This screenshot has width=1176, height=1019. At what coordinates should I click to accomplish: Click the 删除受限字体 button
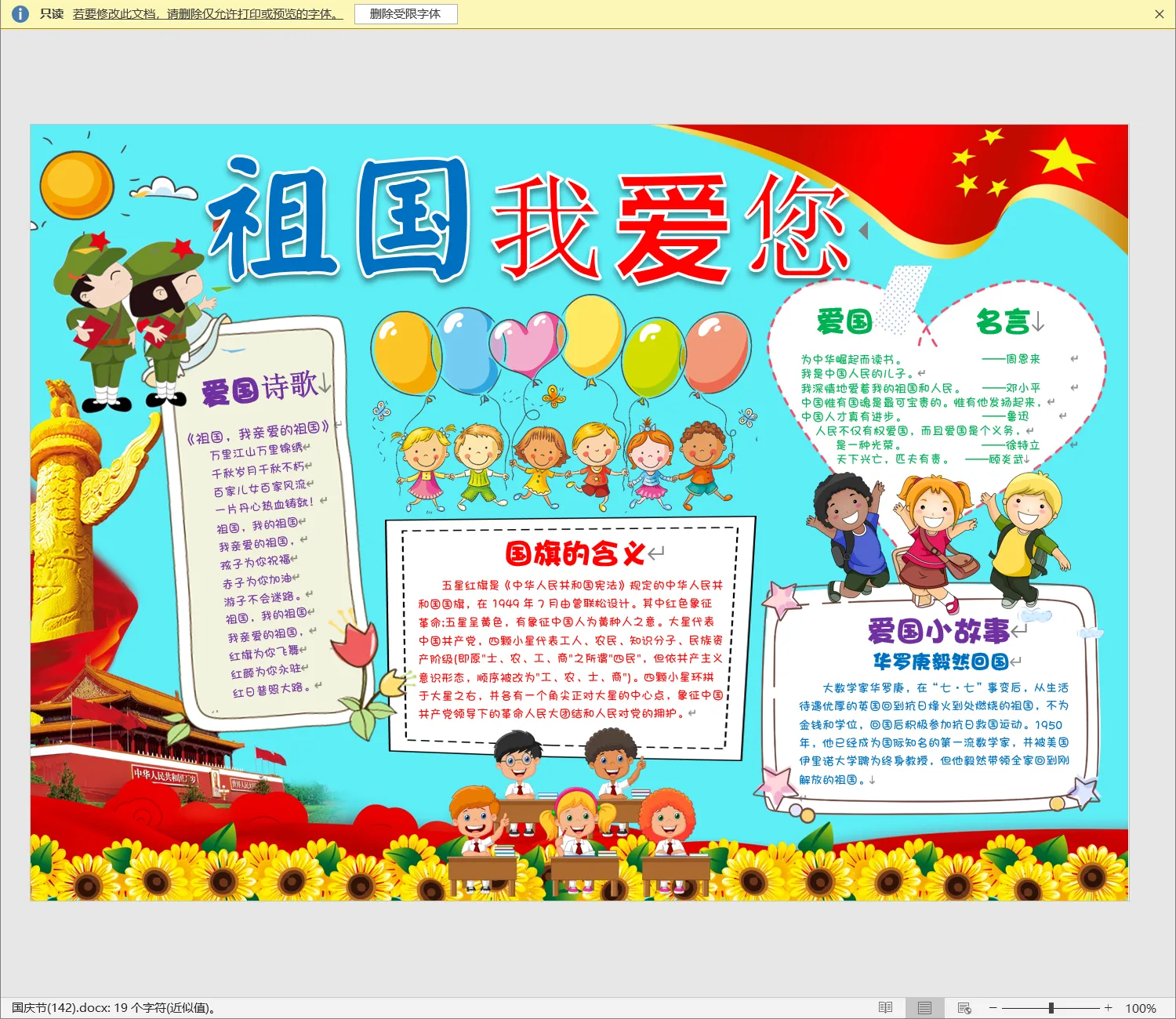coord(405,14)
